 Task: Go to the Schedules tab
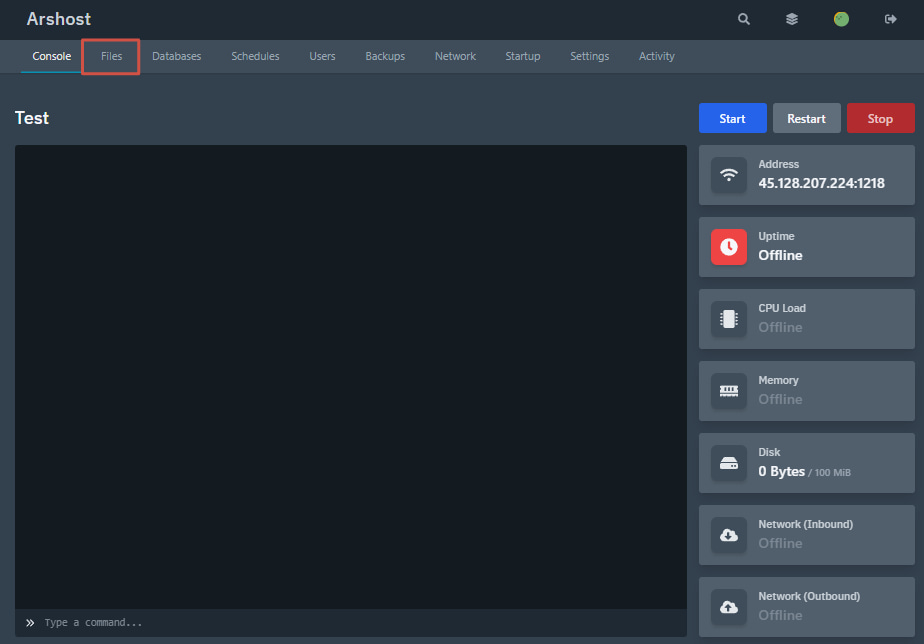tap(255, 56)
